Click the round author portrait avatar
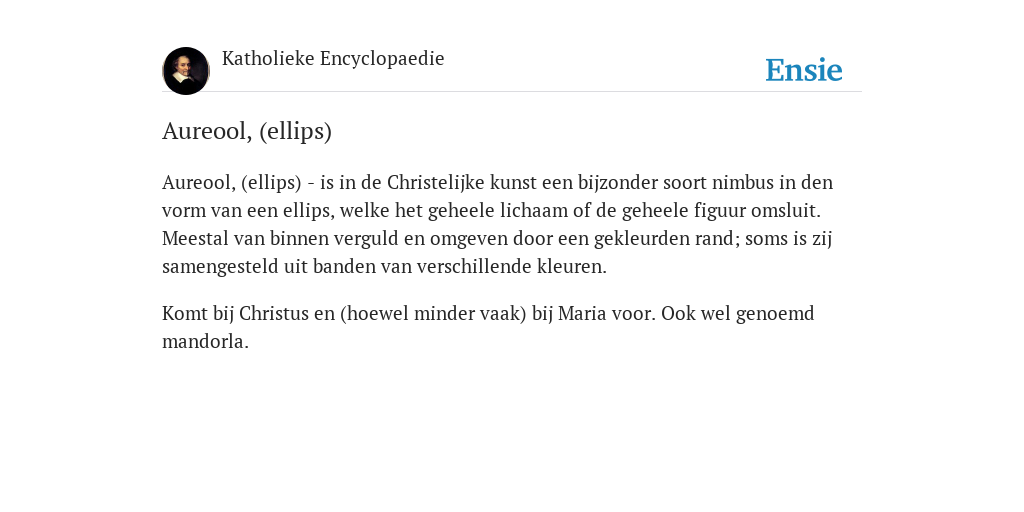Image resolution: width=1024 pixels, height=512 pixels. [186, 71]
